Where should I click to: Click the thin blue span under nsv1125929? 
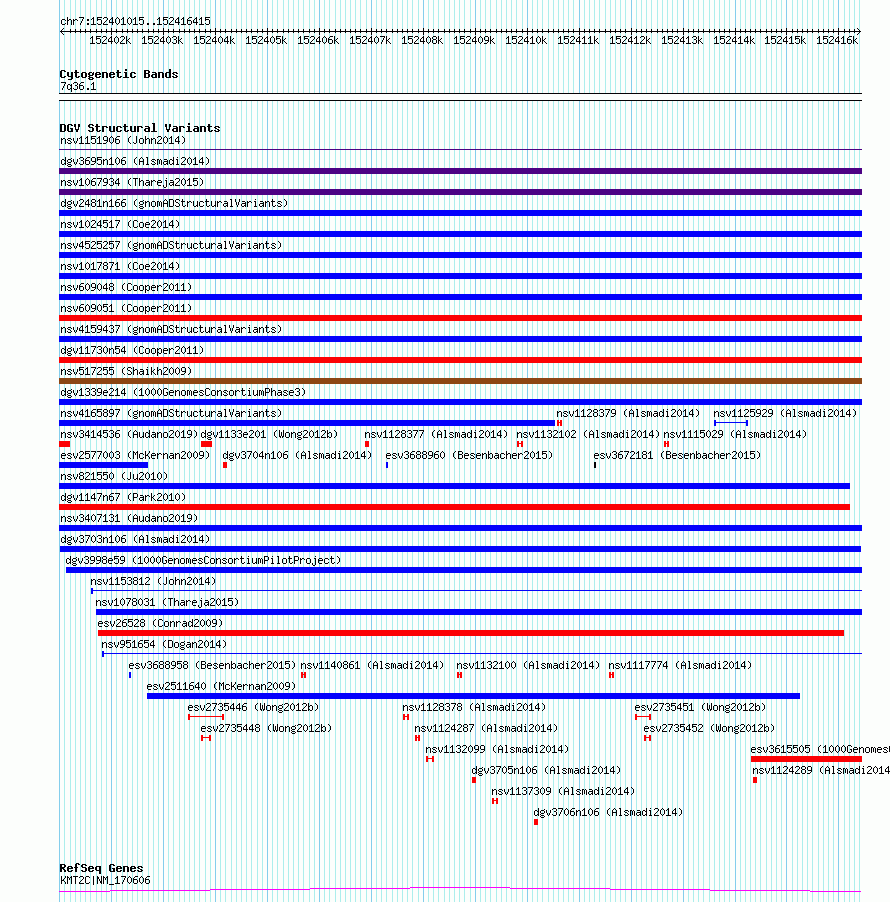731,423
